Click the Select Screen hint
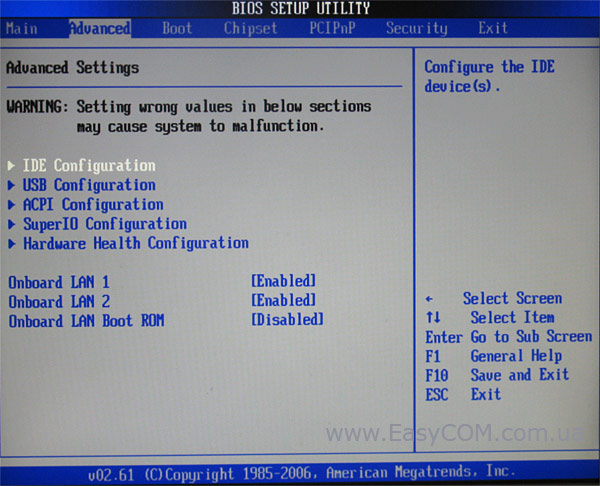This screenshot has width=600, height=486. coord(512,298)
